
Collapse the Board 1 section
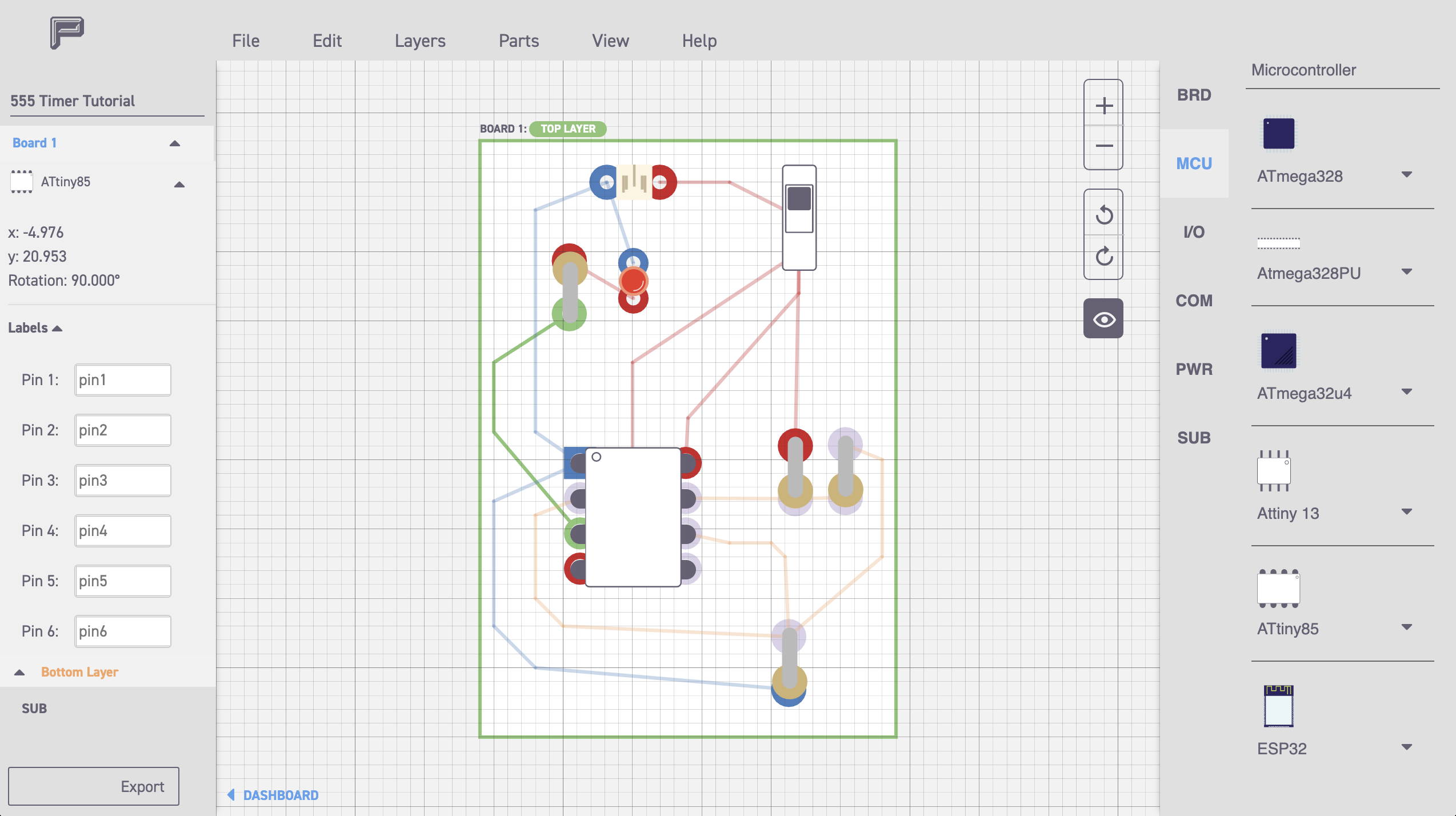(175, 143)
